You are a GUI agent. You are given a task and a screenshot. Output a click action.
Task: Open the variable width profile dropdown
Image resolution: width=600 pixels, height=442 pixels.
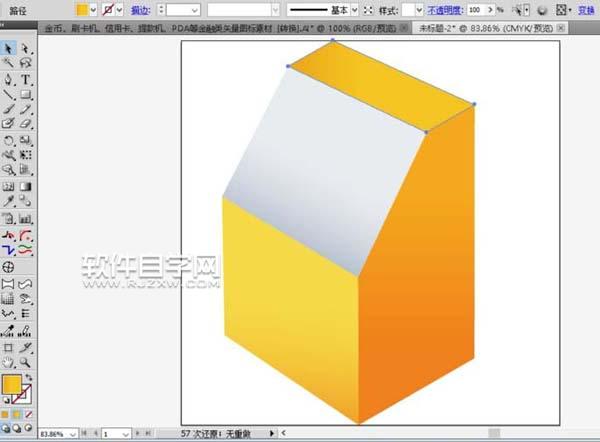pos(276,10)
